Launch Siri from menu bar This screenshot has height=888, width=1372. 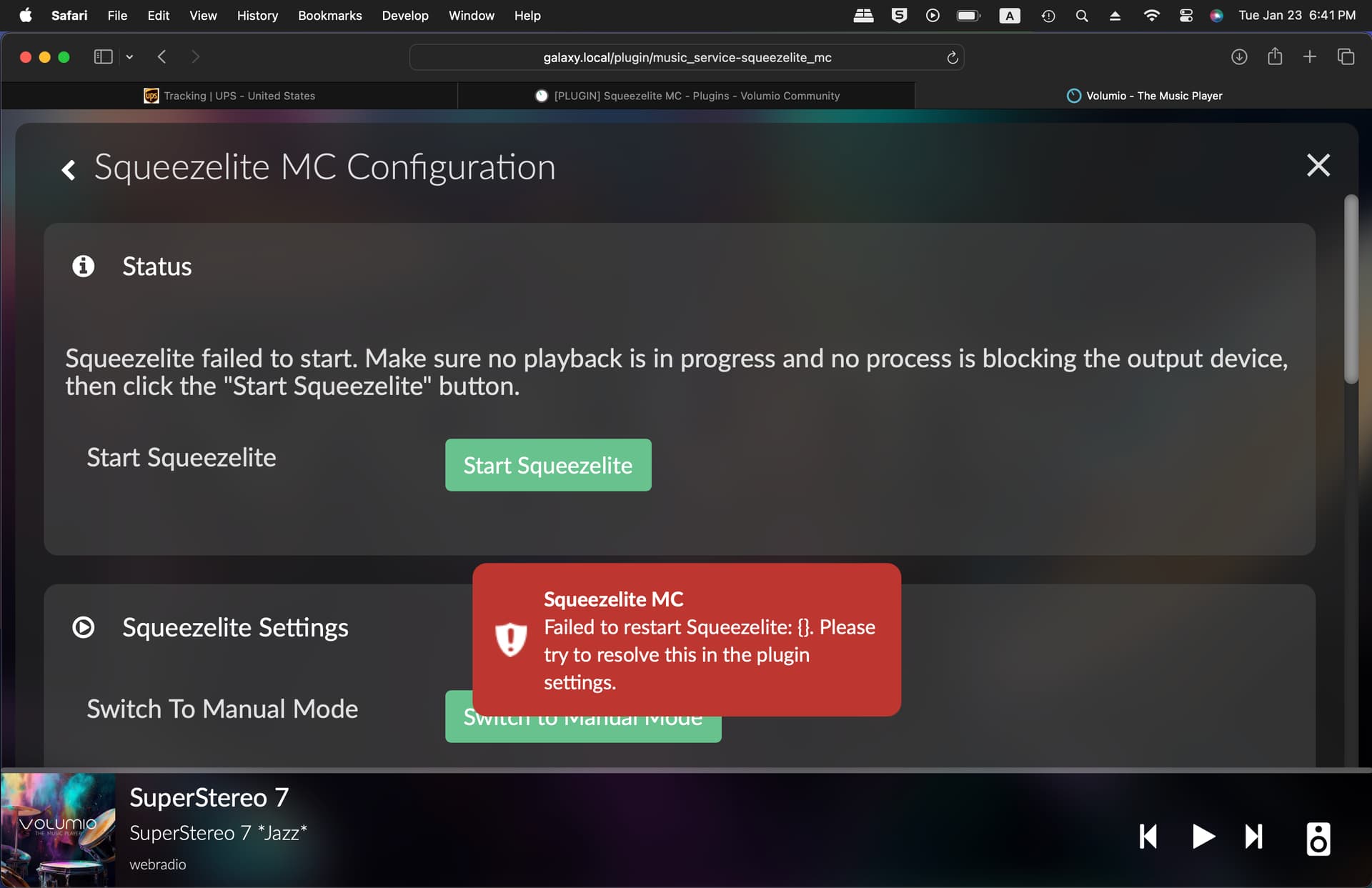point(1216,15)
